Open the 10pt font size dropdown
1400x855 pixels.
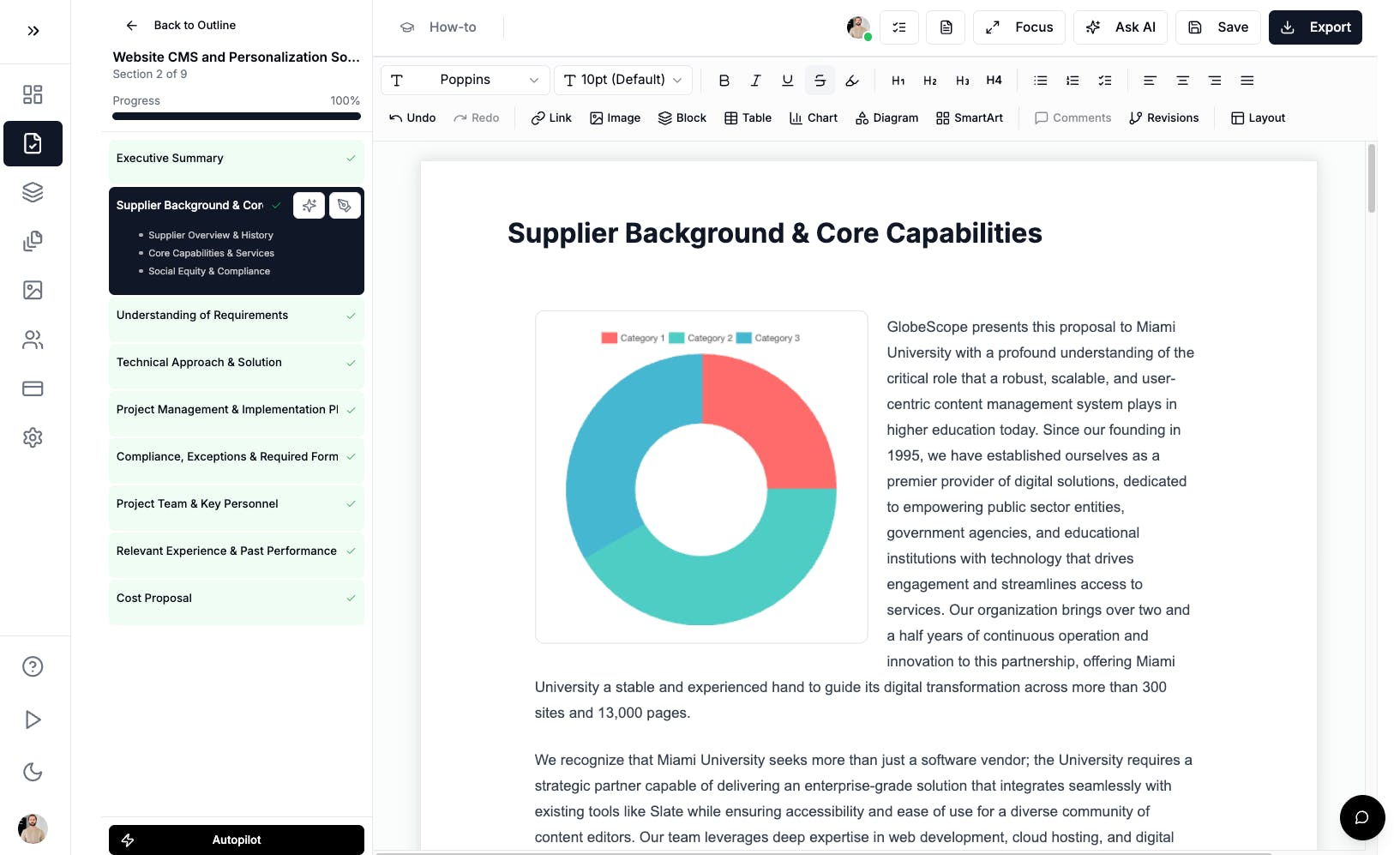pos(622,81)
